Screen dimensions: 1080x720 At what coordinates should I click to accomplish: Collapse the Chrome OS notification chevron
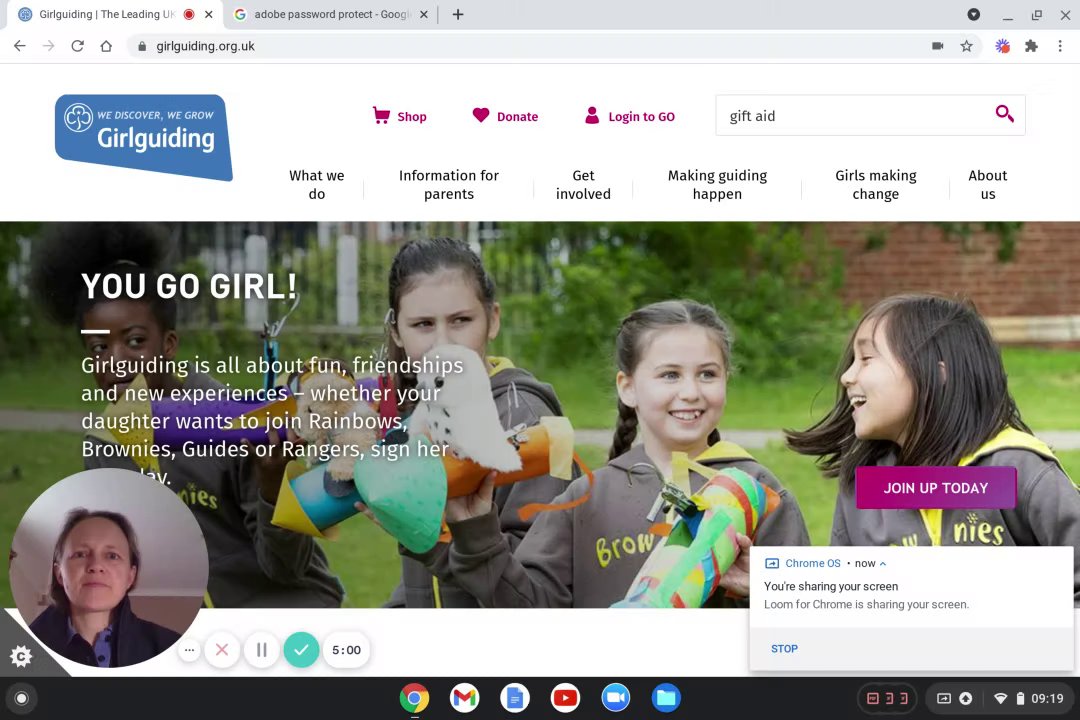click(x=883, y=564)
